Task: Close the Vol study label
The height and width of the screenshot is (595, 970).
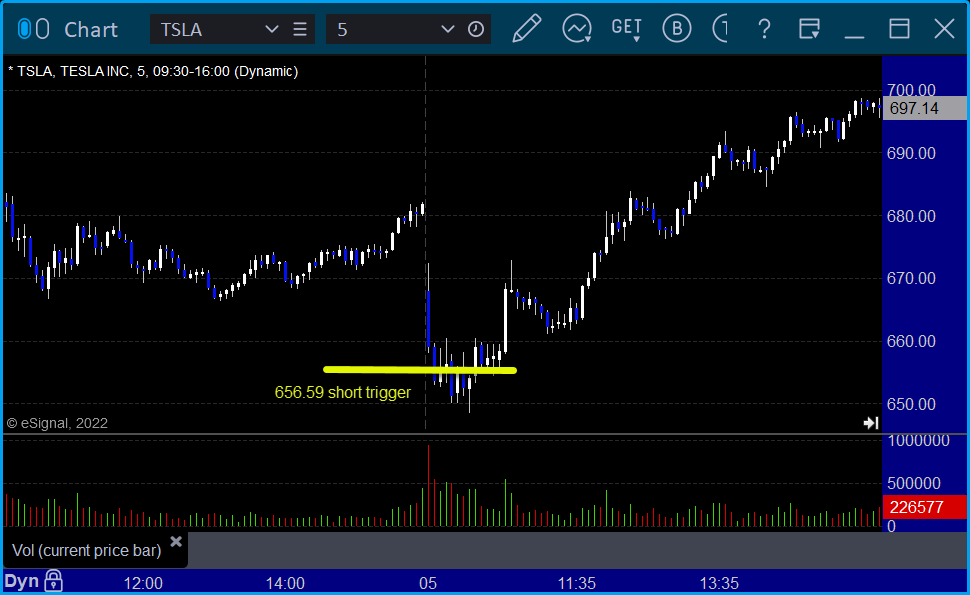Action: 176,542
